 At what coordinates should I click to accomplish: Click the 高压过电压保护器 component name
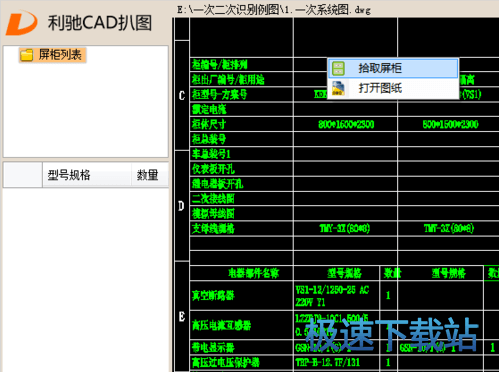[x=225, y=362]
